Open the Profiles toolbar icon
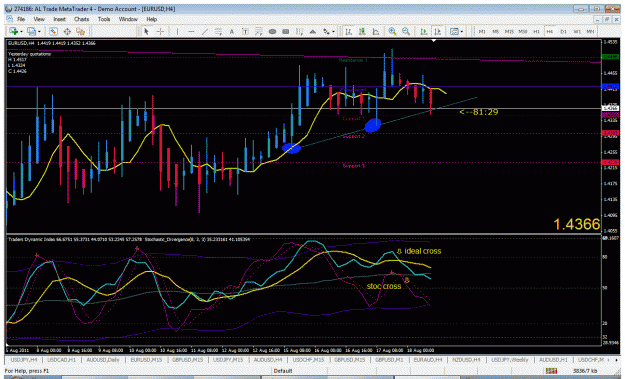 point(31,31)
